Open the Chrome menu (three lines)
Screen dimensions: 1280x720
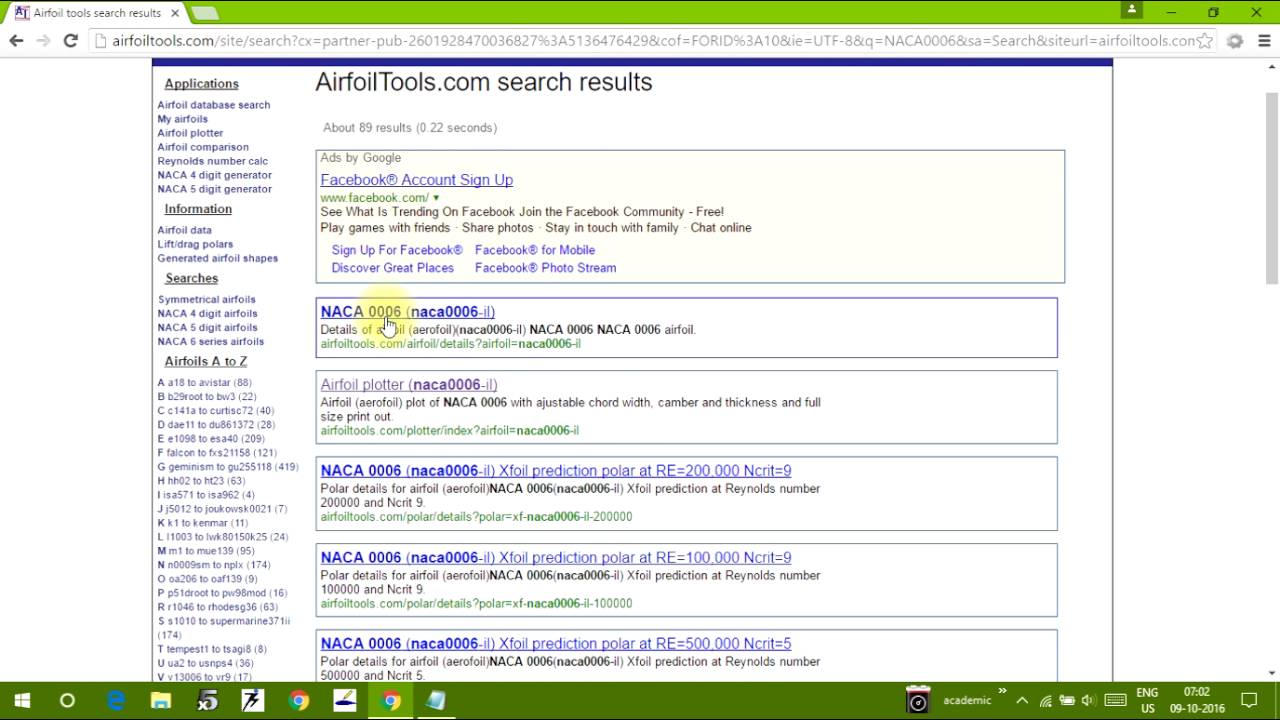1264,41
